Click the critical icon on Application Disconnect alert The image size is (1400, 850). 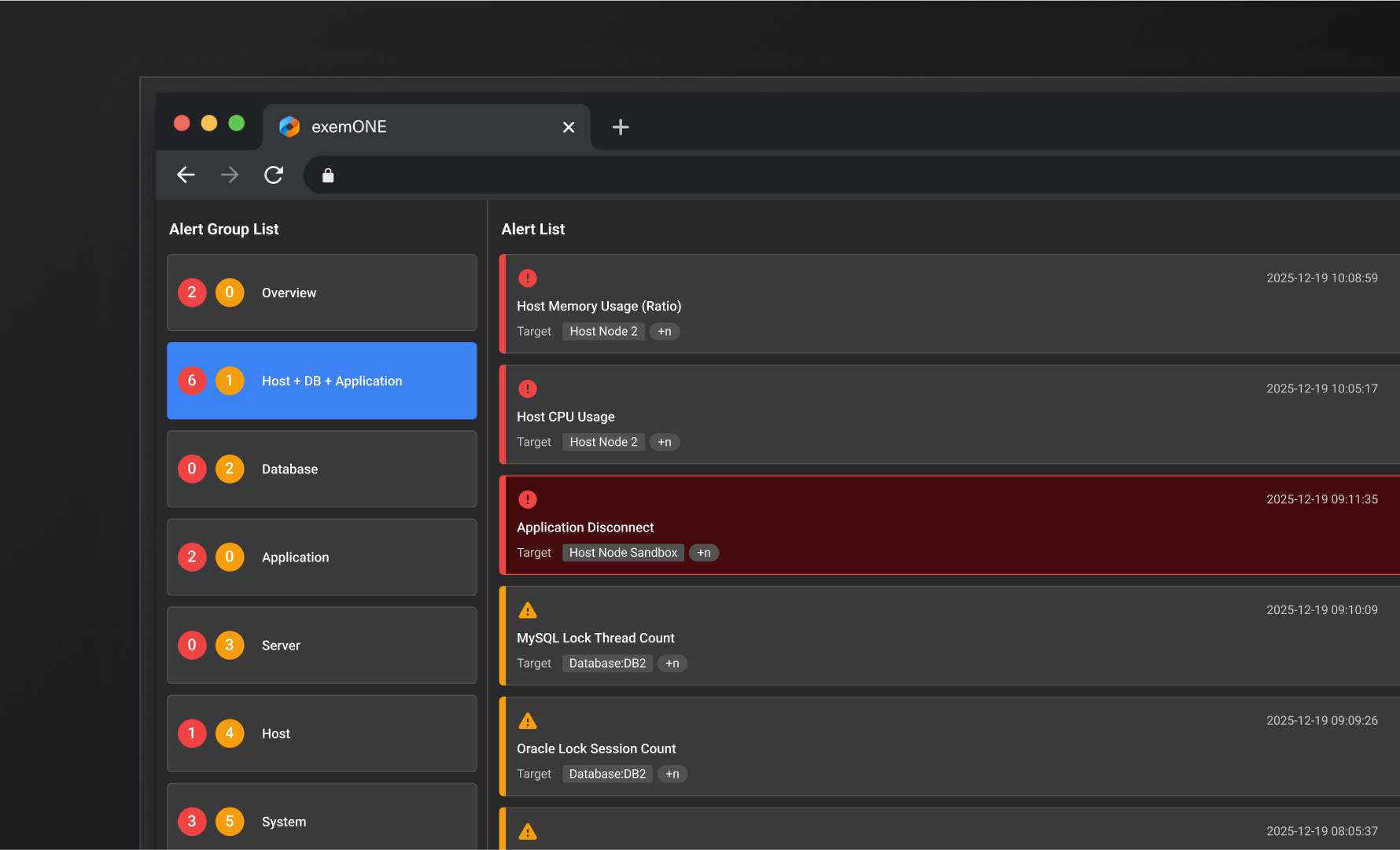click(528, 499)
